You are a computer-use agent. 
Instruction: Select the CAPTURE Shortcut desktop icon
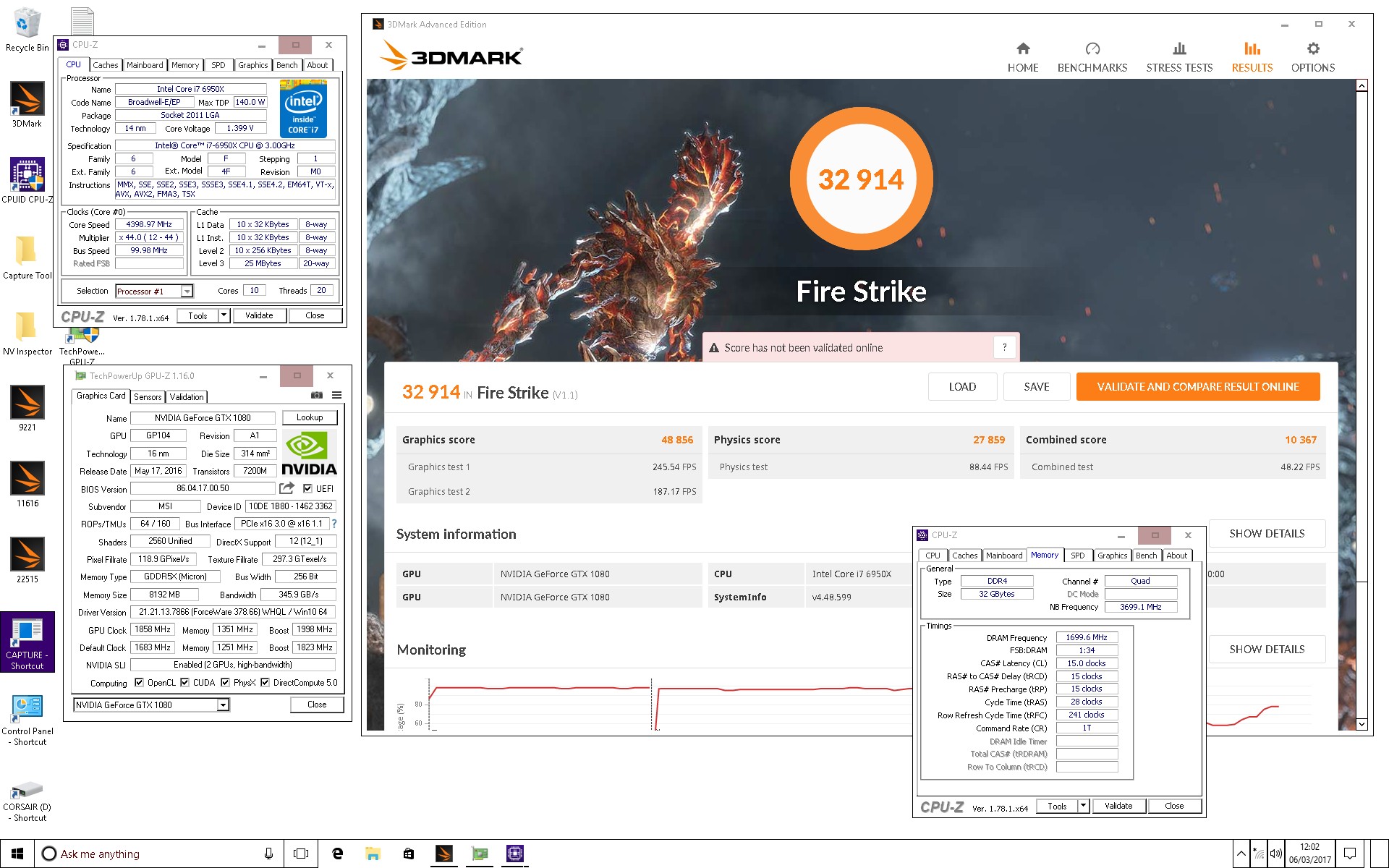pos(27,642)
